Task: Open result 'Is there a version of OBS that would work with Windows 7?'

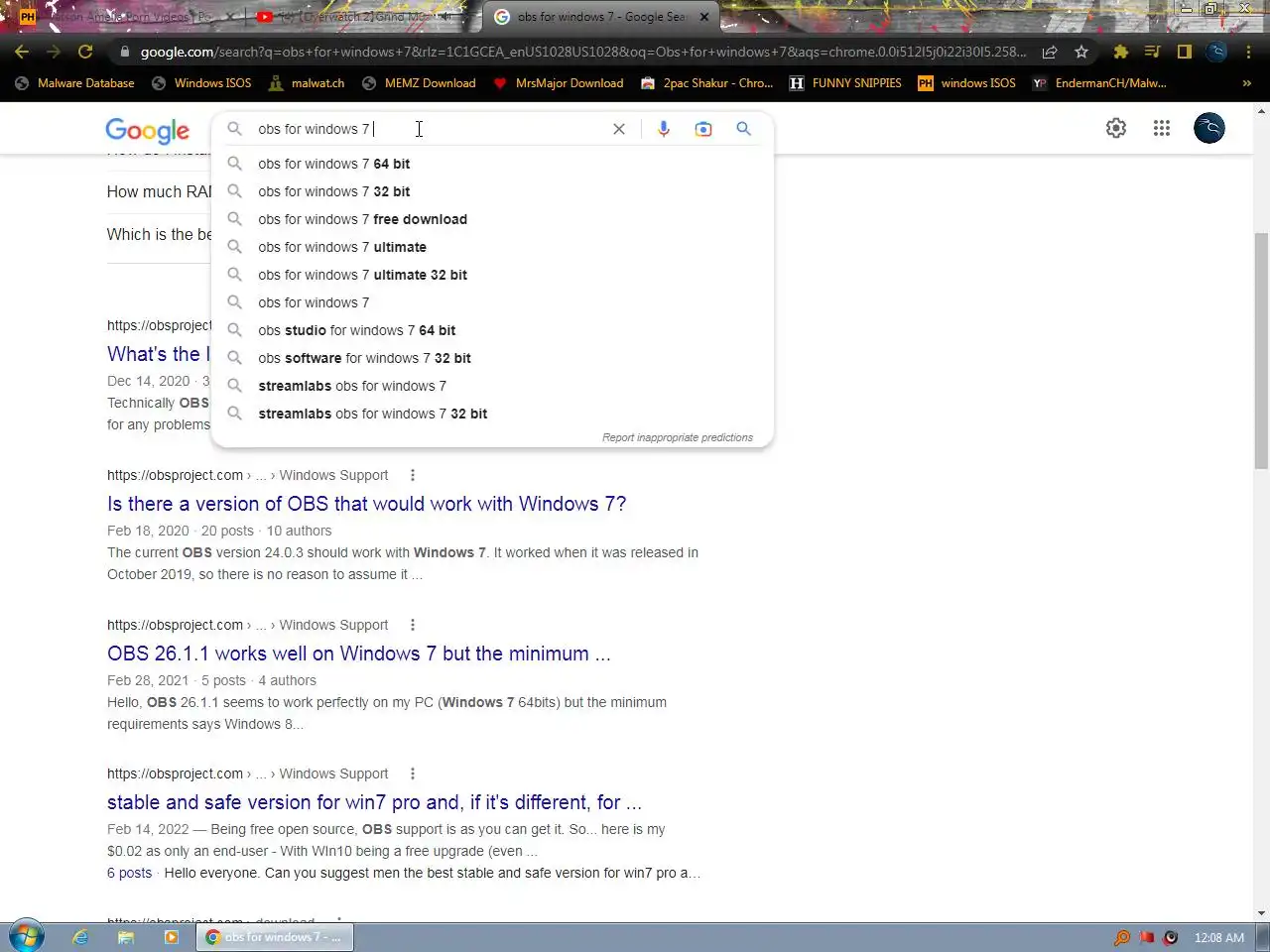Action: [366, 504]
